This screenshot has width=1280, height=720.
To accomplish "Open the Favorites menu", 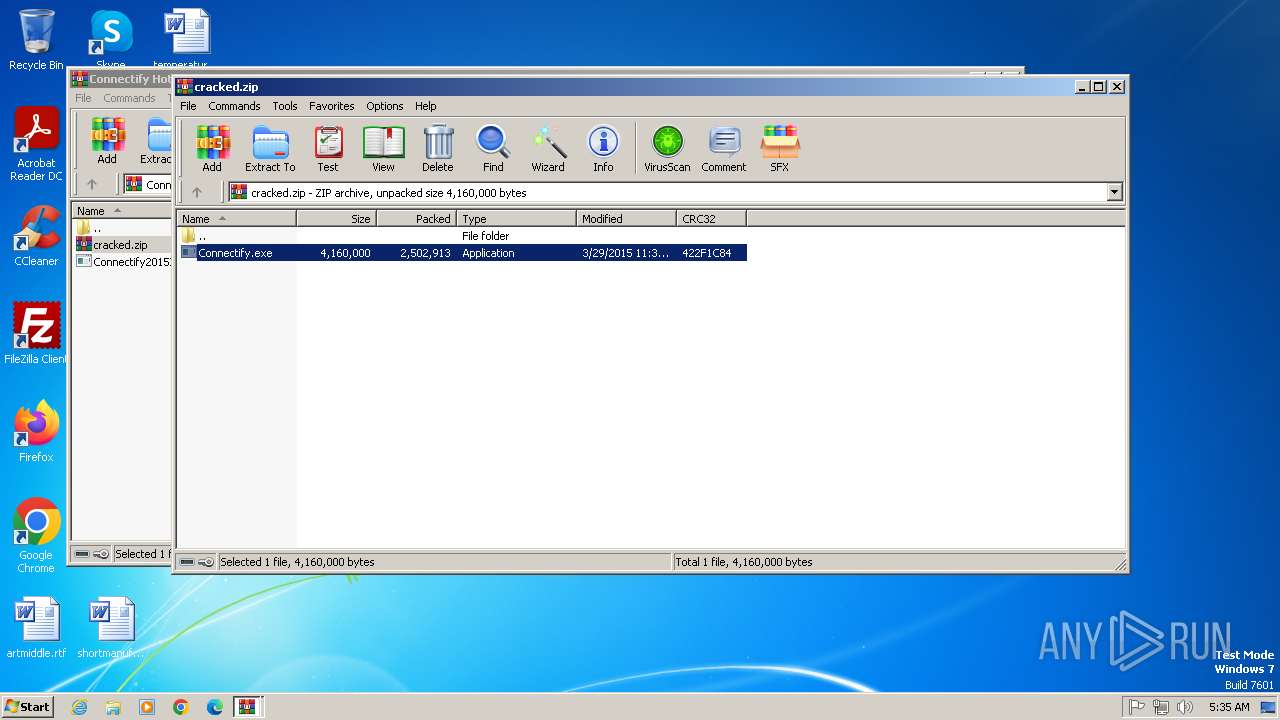I will [x=331, y=106].
